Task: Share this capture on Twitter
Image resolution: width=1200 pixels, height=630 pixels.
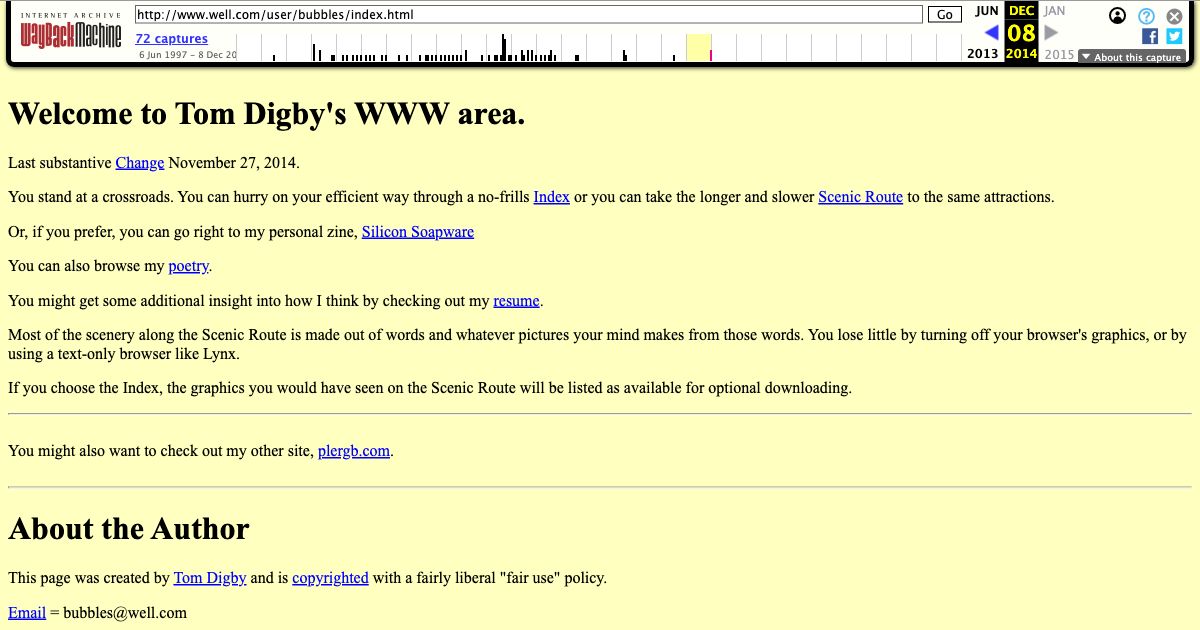Action: pyautogui.click(x=1174, y=37)
